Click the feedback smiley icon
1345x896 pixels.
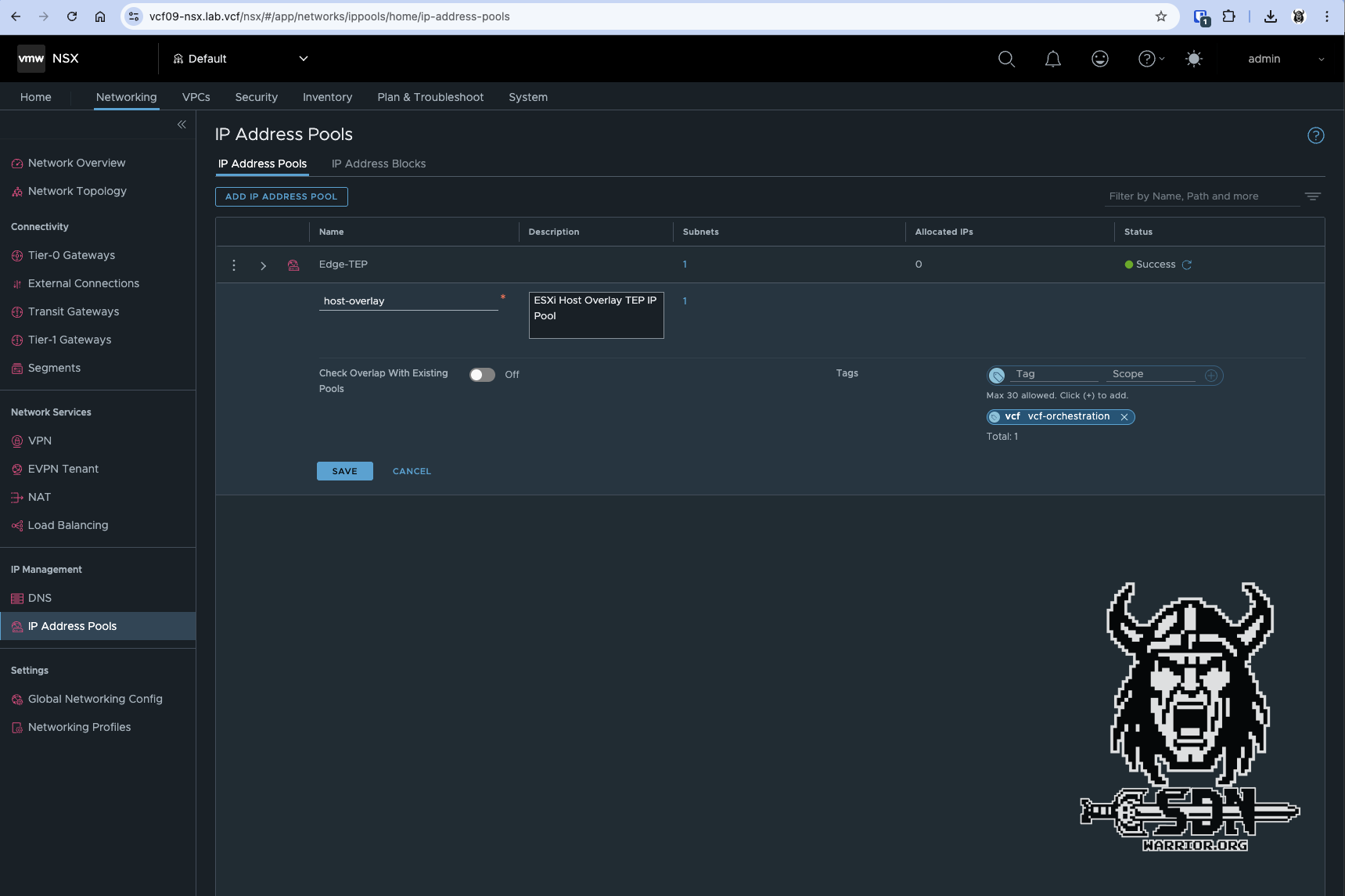pos(1099,59)
